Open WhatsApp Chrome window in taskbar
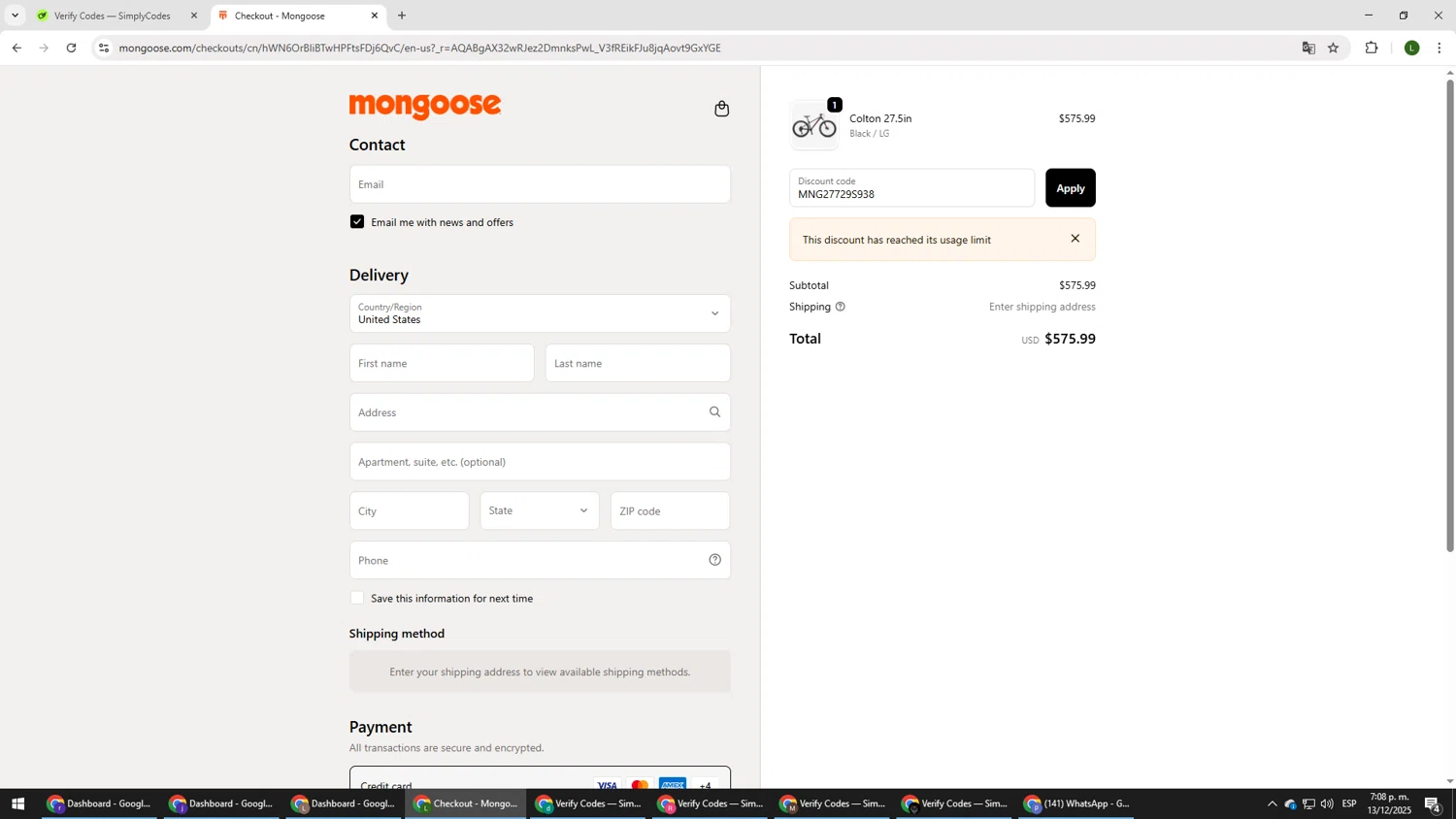Viewport: 1456px width, 819px height. tap(1076, 804)
